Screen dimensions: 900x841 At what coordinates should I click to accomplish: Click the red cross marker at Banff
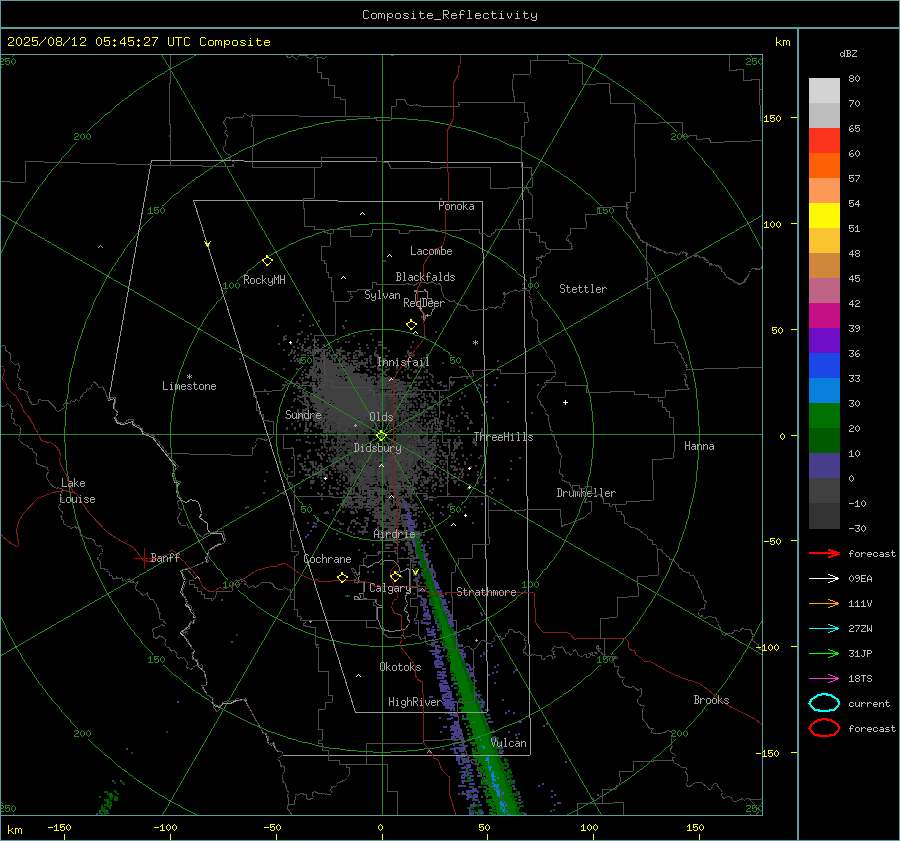tap(143, 558)
